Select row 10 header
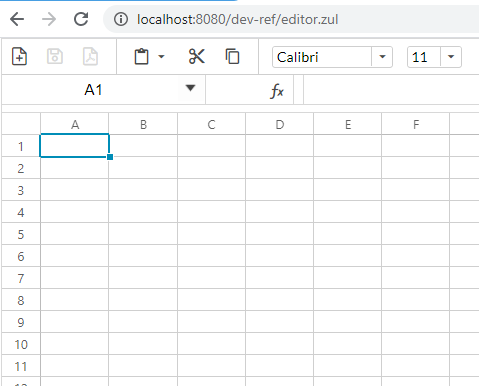The width and height of the screenshot is (479, 386). [21, 344]
